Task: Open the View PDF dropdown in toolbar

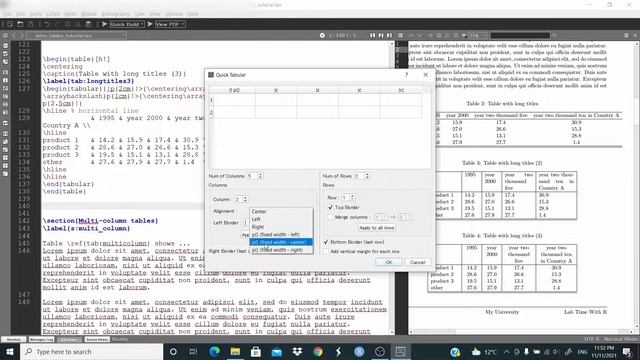Action: [170, 24]
